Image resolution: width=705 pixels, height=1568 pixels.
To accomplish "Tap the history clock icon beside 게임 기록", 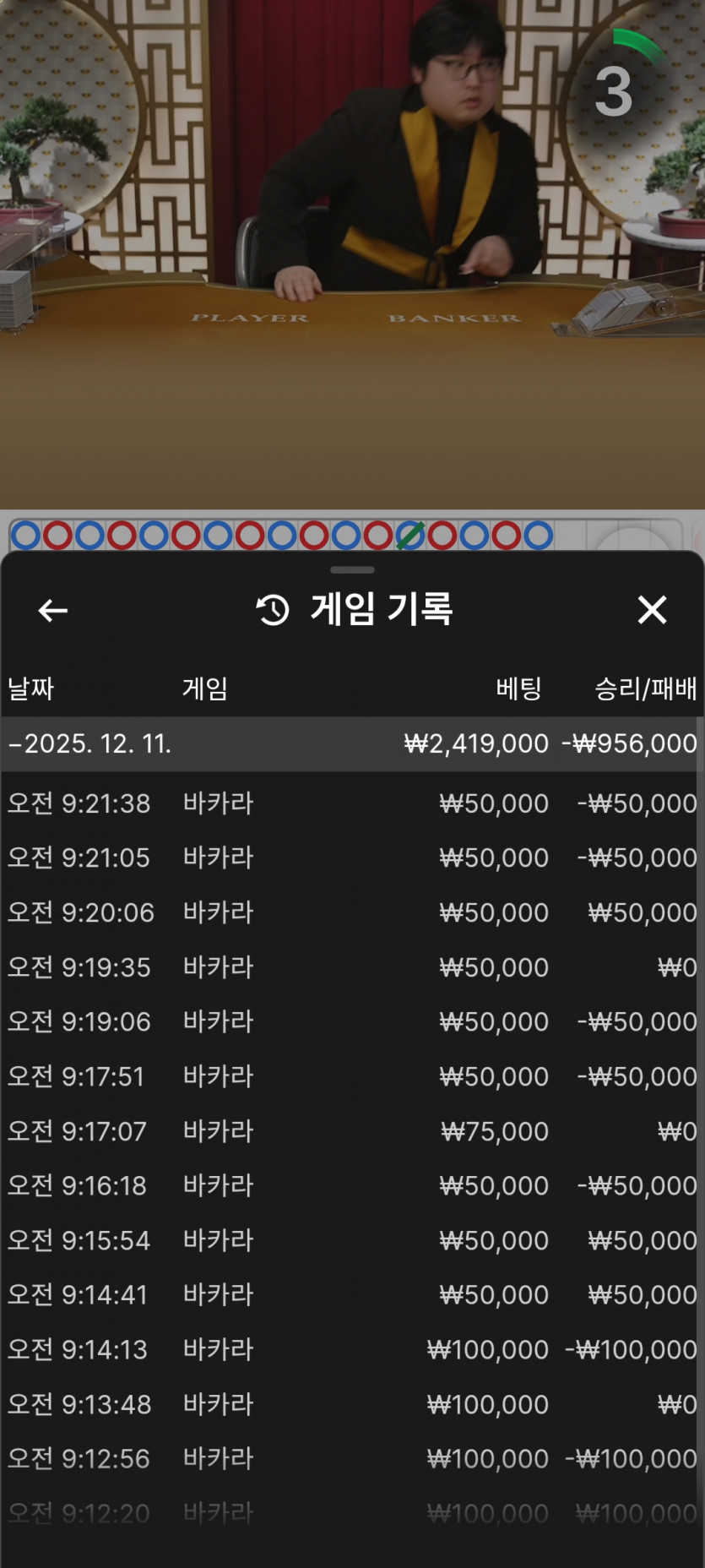I will click(273, 610).
